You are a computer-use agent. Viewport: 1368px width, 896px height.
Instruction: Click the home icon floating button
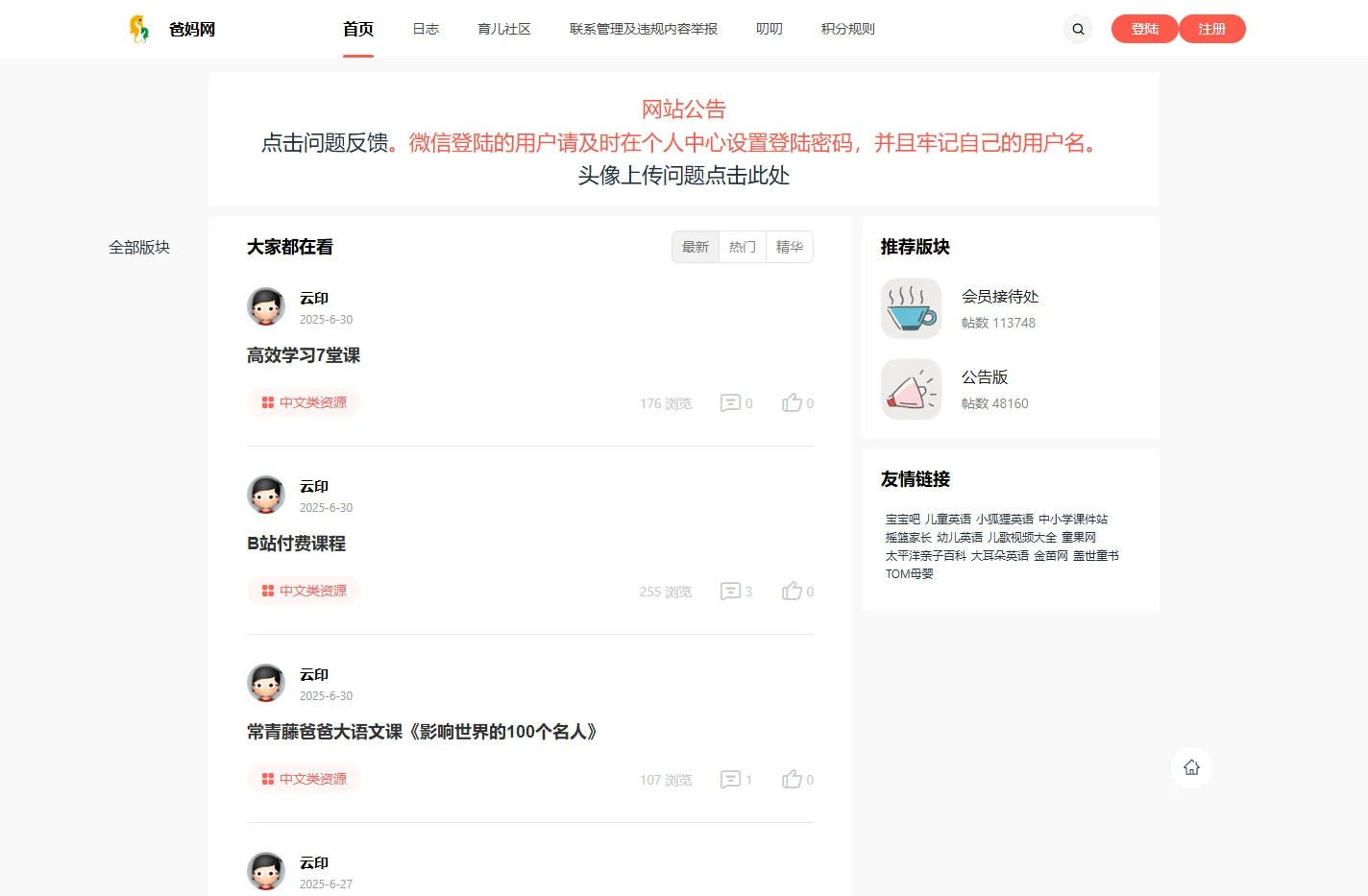1191,767
